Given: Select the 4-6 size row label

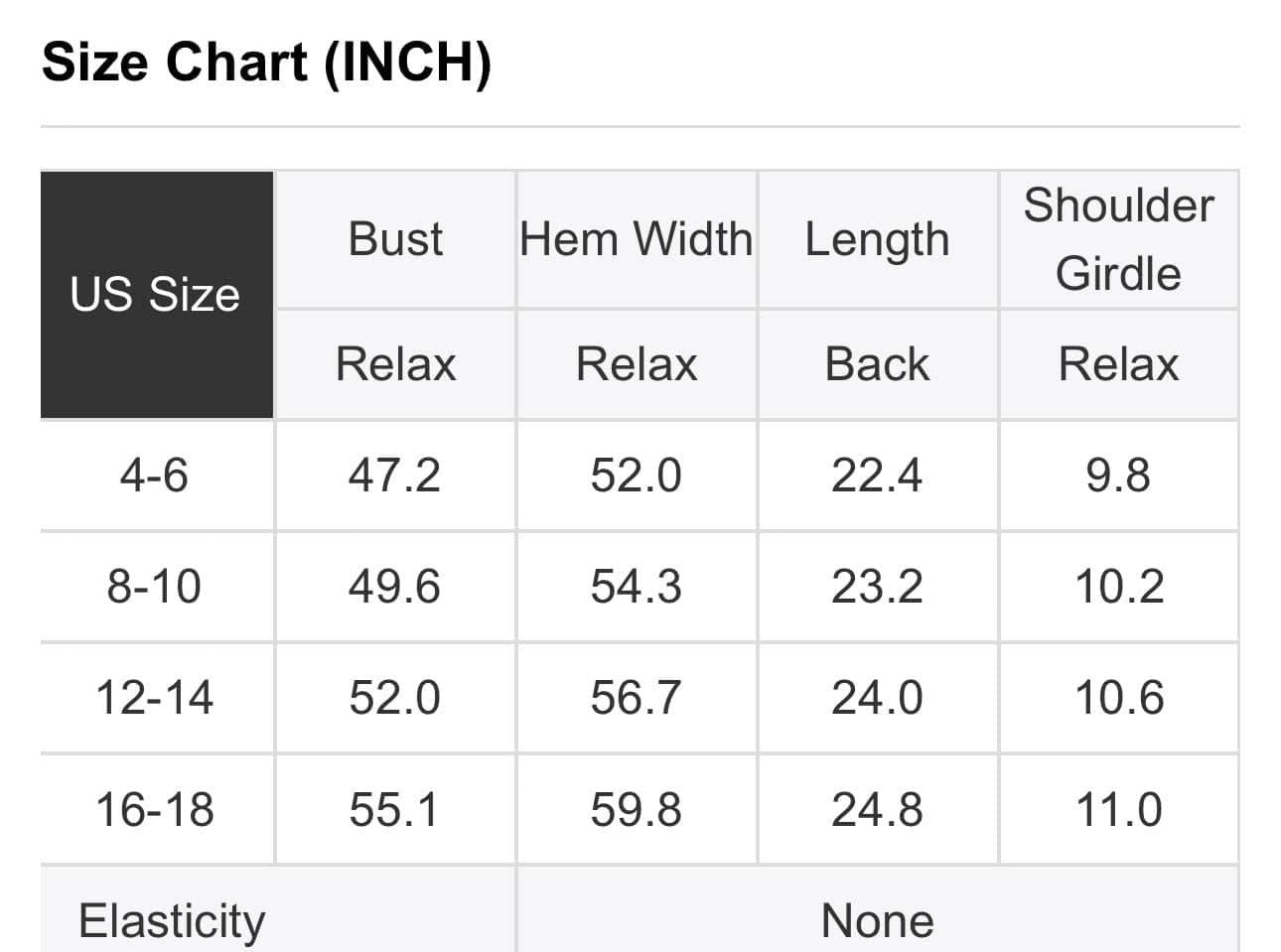Looking at the screenshot, I should 154,475.
